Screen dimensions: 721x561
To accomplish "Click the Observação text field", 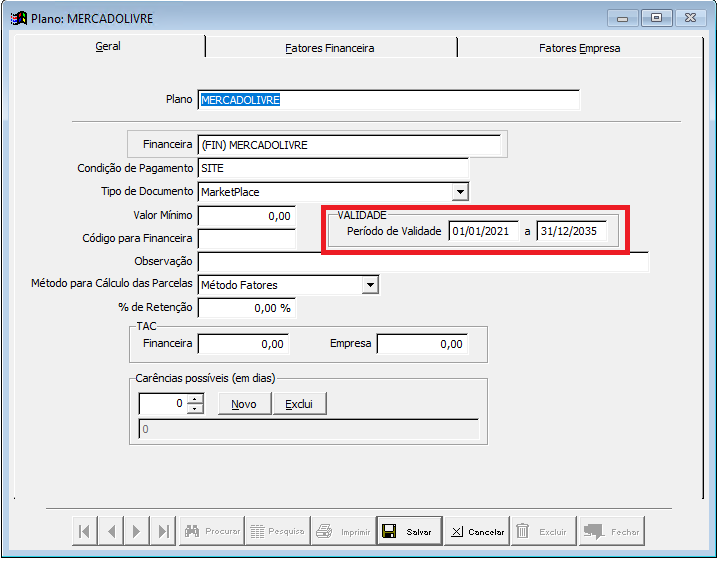I will [423, 262].
